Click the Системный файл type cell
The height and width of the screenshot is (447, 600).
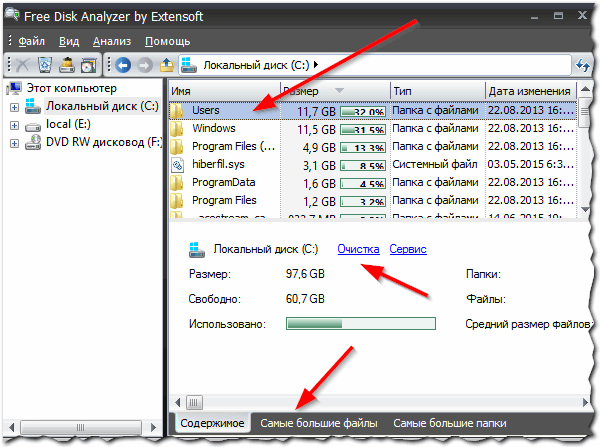click(x=435, y=165)
